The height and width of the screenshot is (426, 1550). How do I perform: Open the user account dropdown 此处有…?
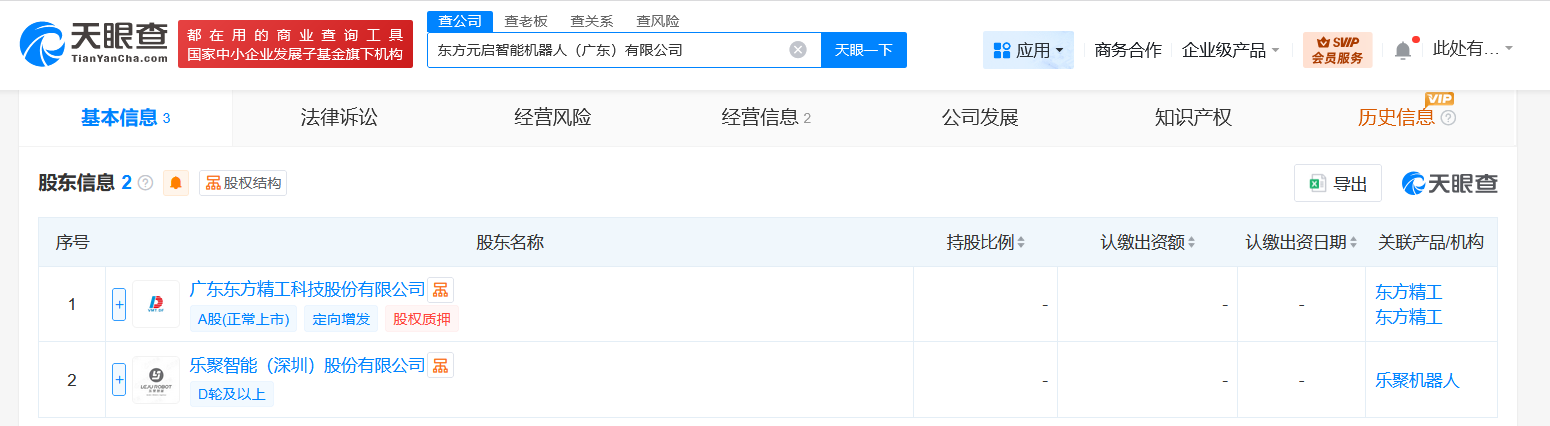point(1472,48)
